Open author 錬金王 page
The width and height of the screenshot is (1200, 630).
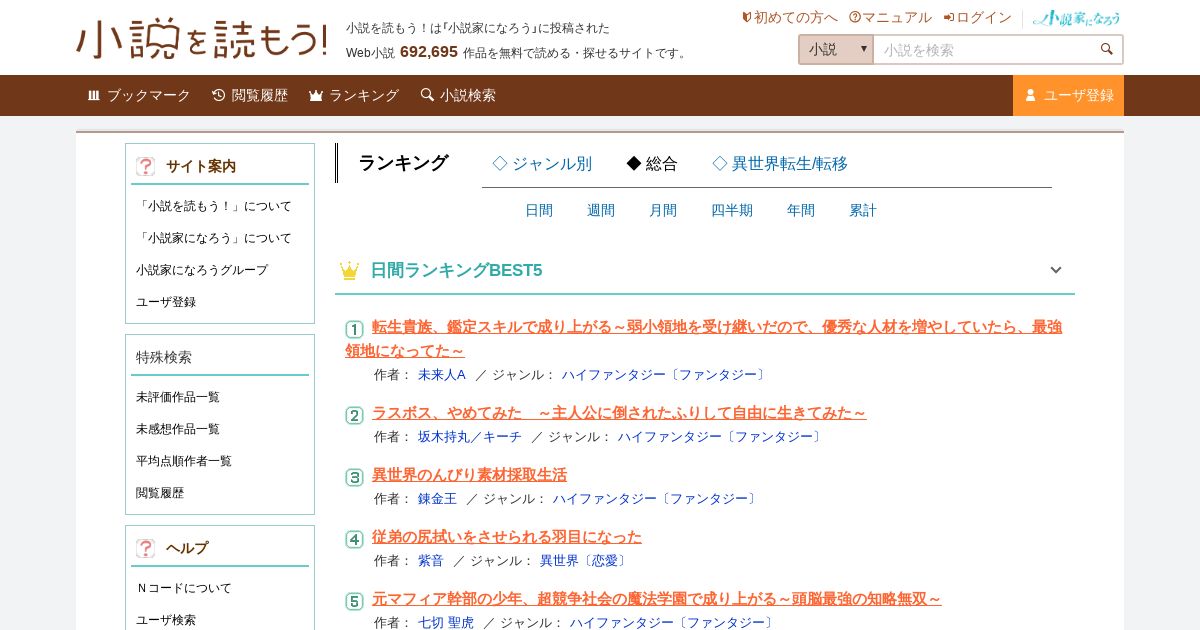[x=437, y=499]
